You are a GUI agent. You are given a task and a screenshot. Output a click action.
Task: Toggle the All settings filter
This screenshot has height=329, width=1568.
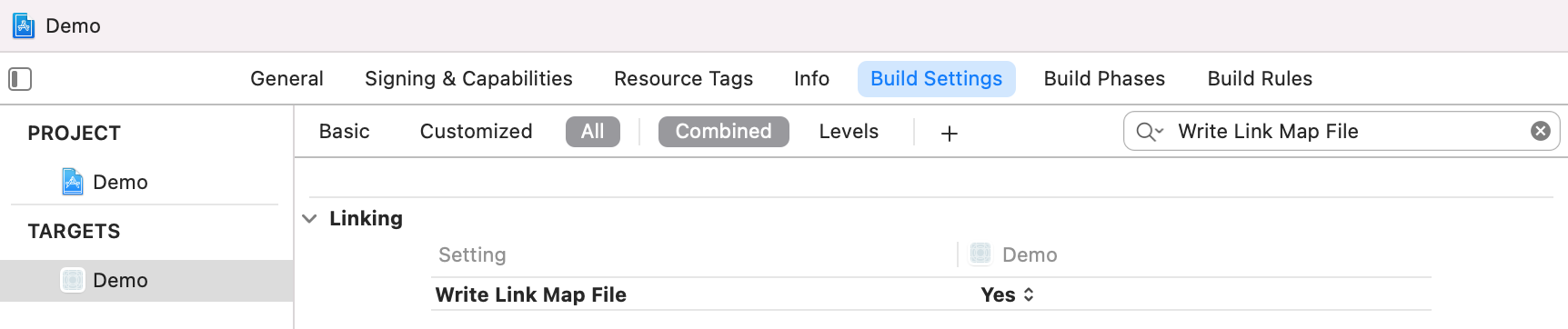[x=592, y=132]
